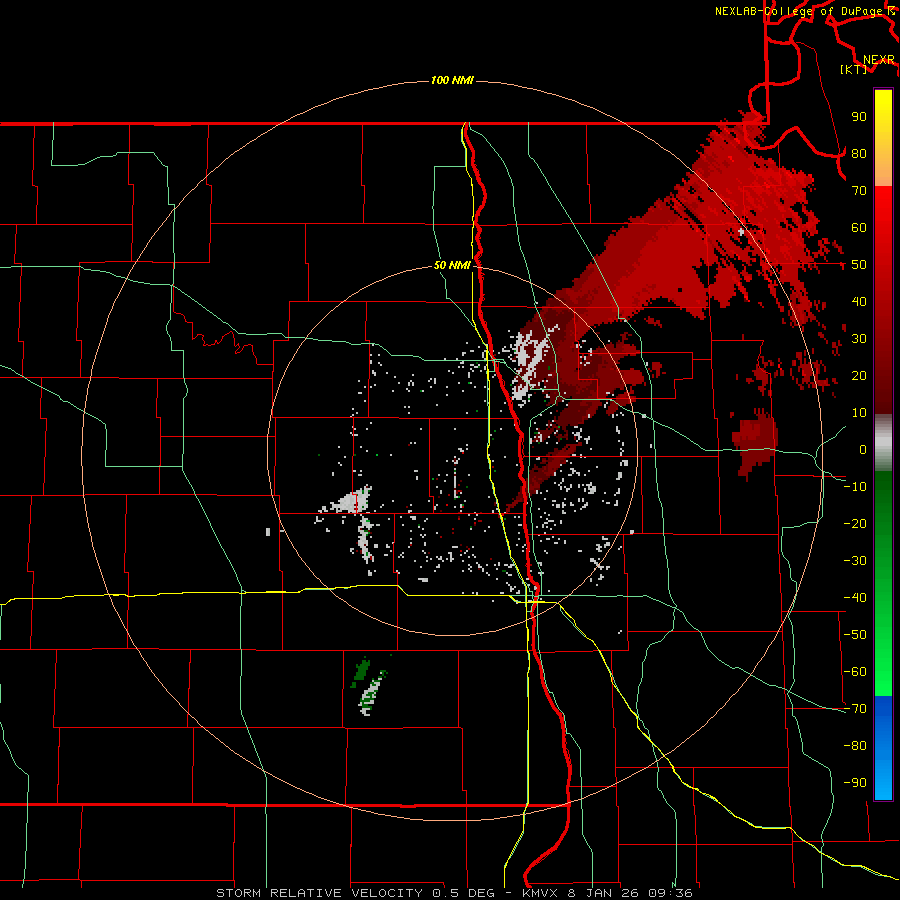Screen dimensions: 900x900
Task: Click the positive 60 knot scale label
Action: coord(859,227)
